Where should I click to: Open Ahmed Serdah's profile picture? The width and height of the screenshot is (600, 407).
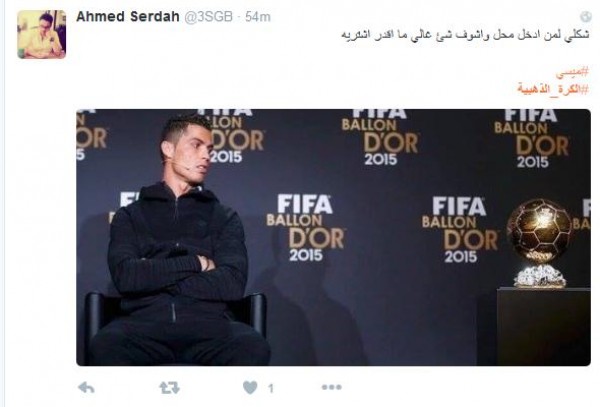[41, 34]
